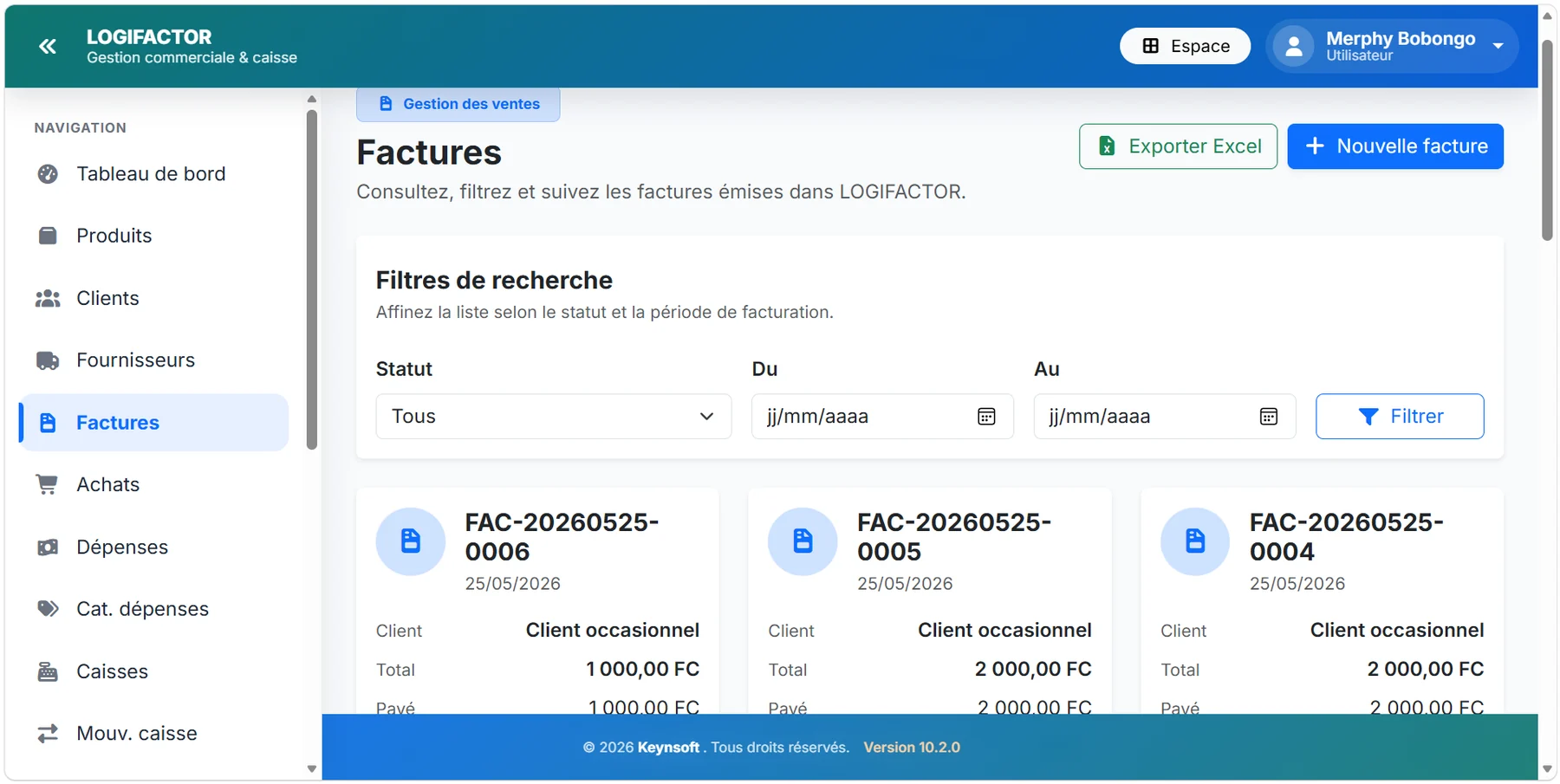Click the grid icon in Espace button
The width and height of the screenshot is (1560, 784).
(1151, 46)
